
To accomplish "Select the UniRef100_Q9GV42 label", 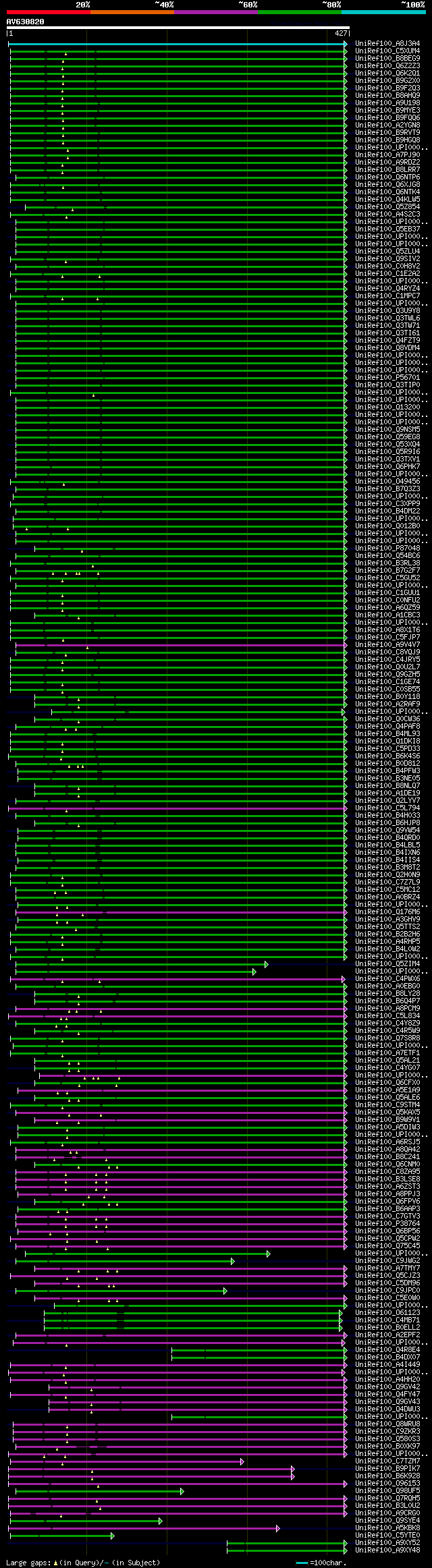I will coord(387,1387).
